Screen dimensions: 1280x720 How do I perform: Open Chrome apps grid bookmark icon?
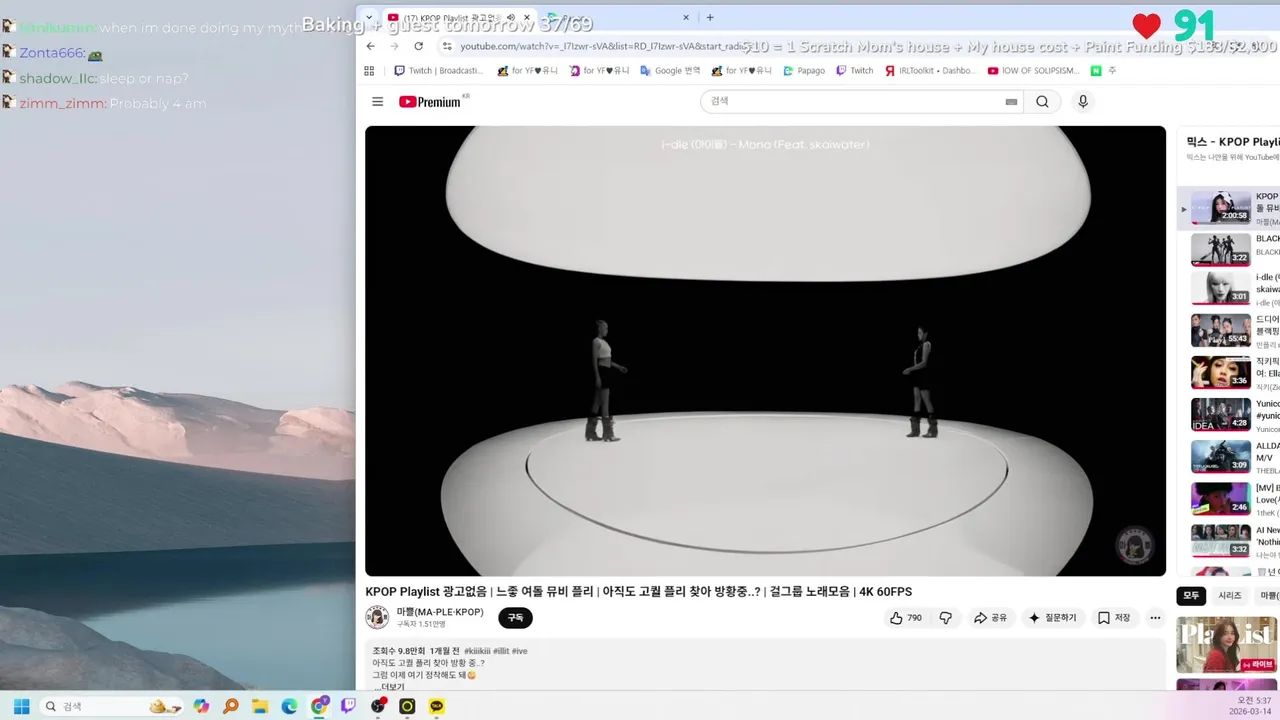(369, 71)
